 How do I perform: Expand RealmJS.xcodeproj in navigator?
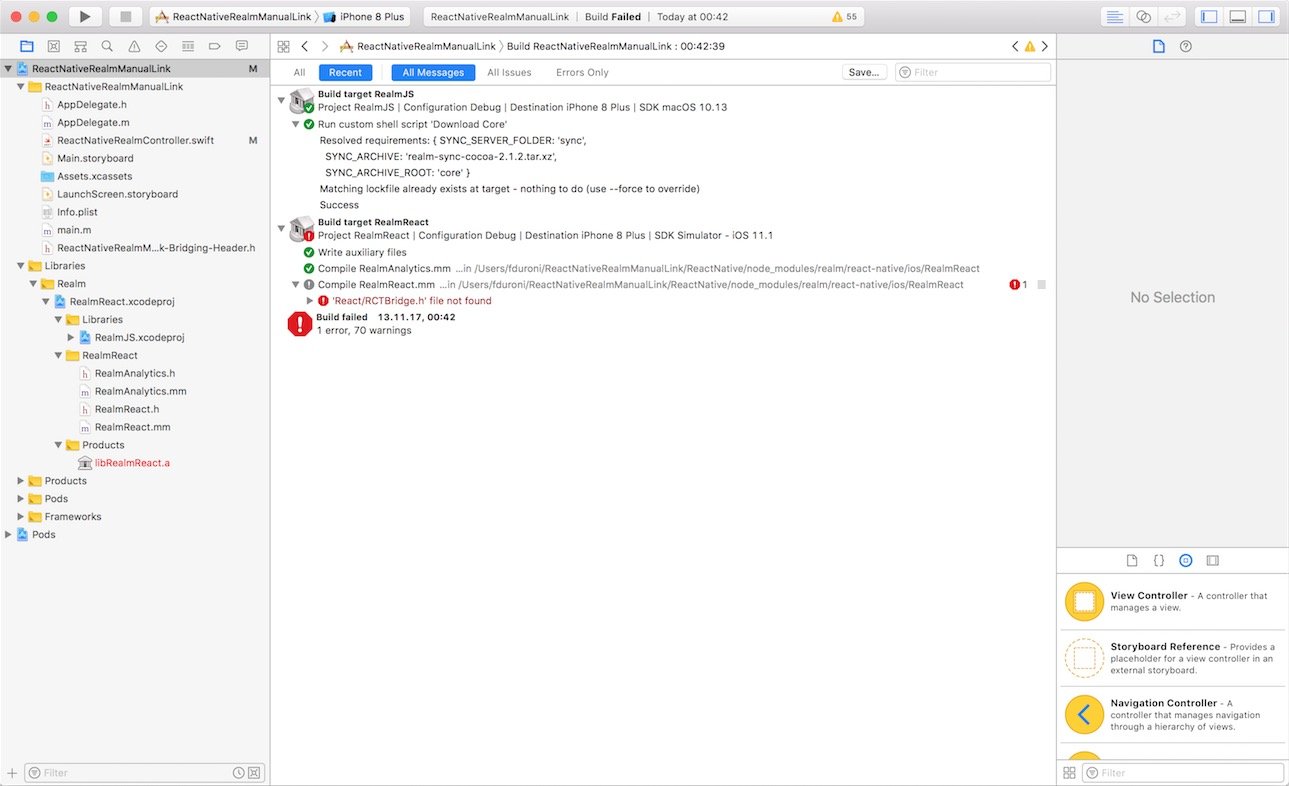point(71,337)
